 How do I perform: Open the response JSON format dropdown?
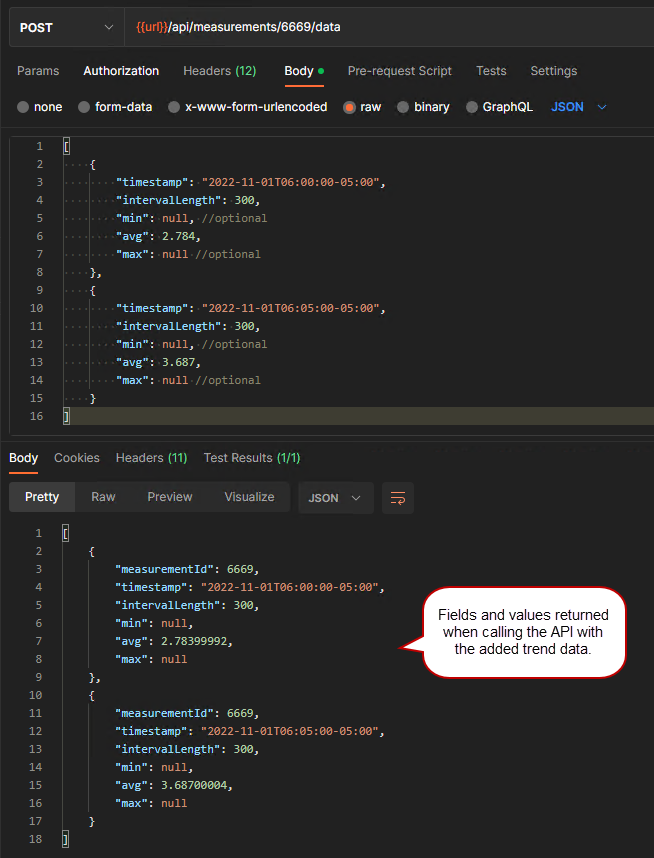[x=335, y=498]
